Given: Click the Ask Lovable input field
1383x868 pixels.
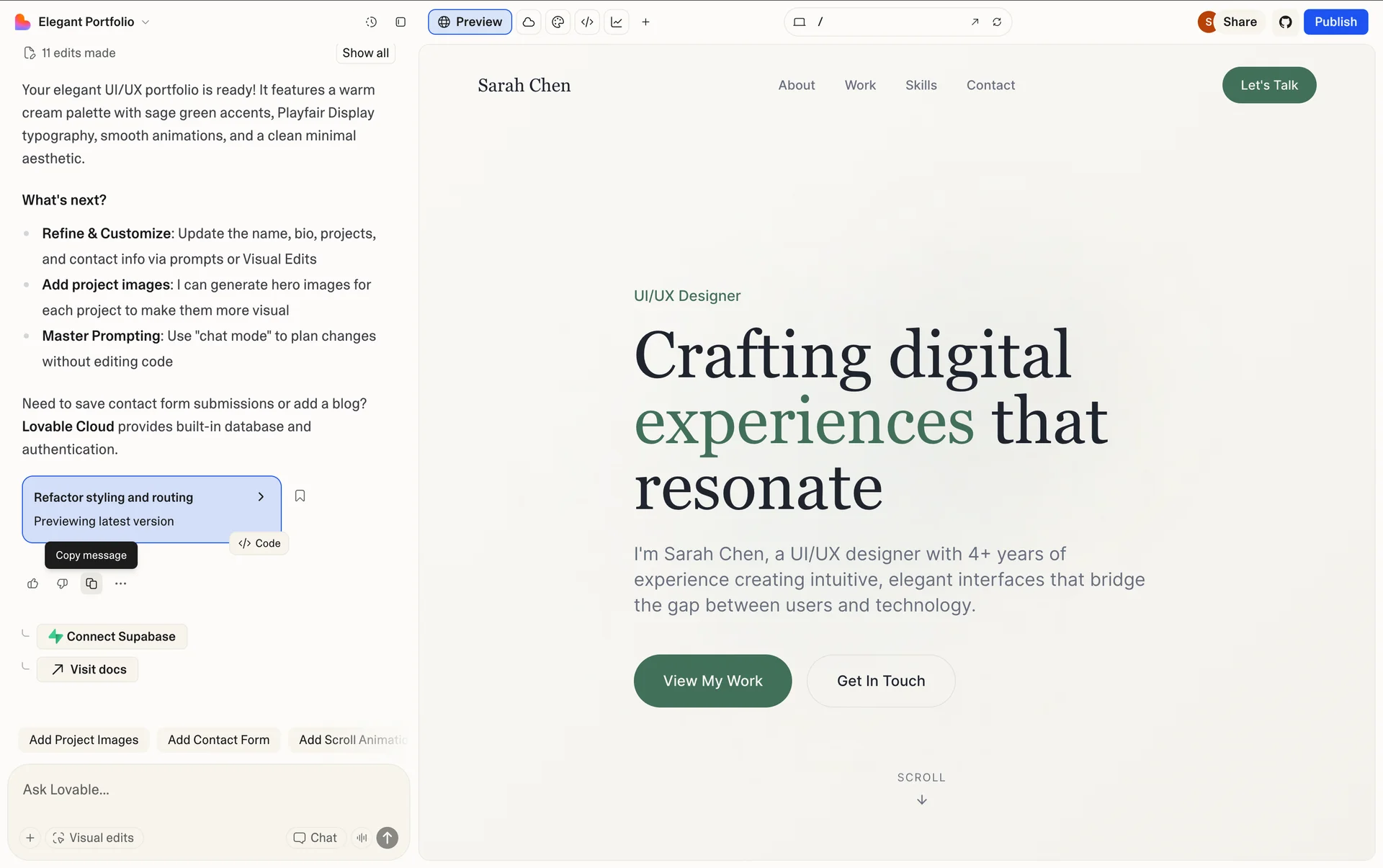Looking at the screenshot, I should [209, 789].
